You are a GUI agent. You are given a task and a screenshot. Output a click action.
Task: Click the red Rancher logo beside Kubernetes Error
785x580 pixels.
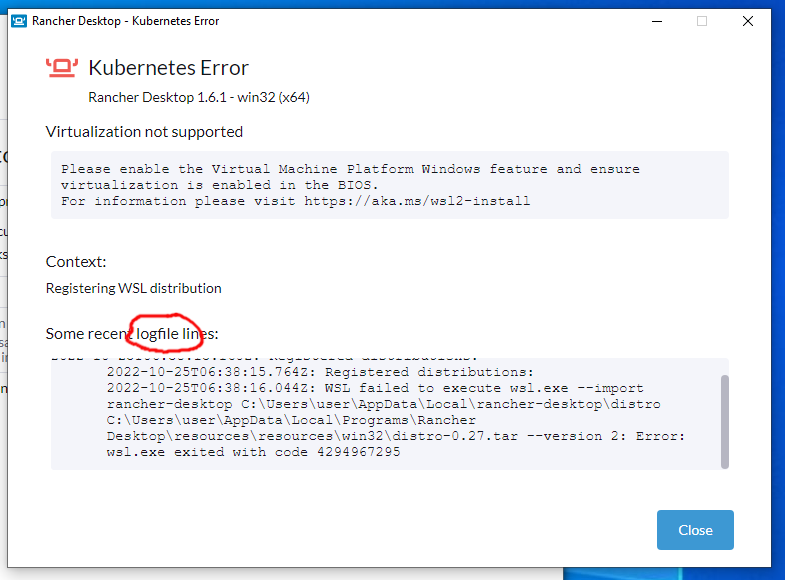[x=62, y=68]
